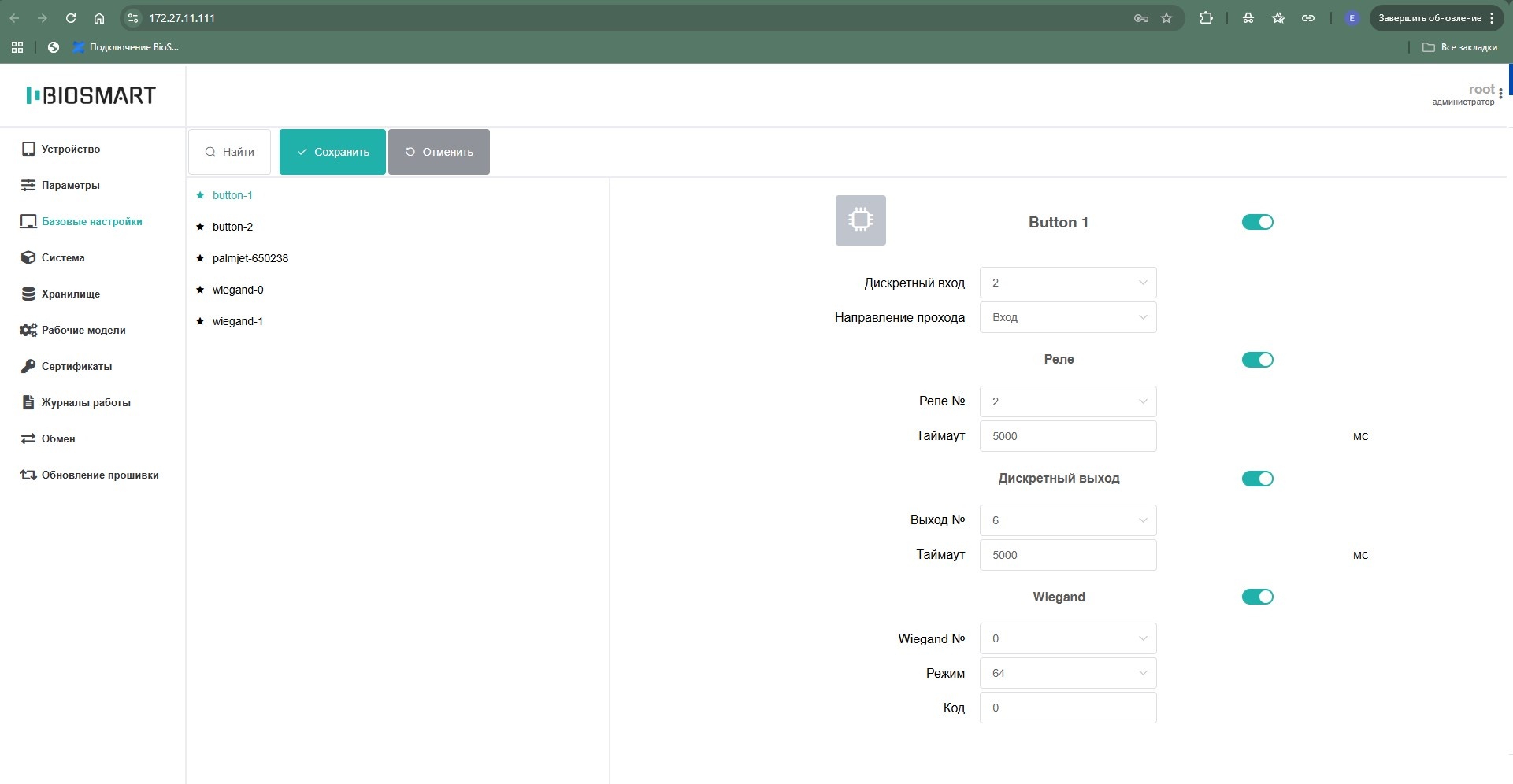Reload the page in browser
Viewport: 1513px width, 784px height.
coord(71,18)
